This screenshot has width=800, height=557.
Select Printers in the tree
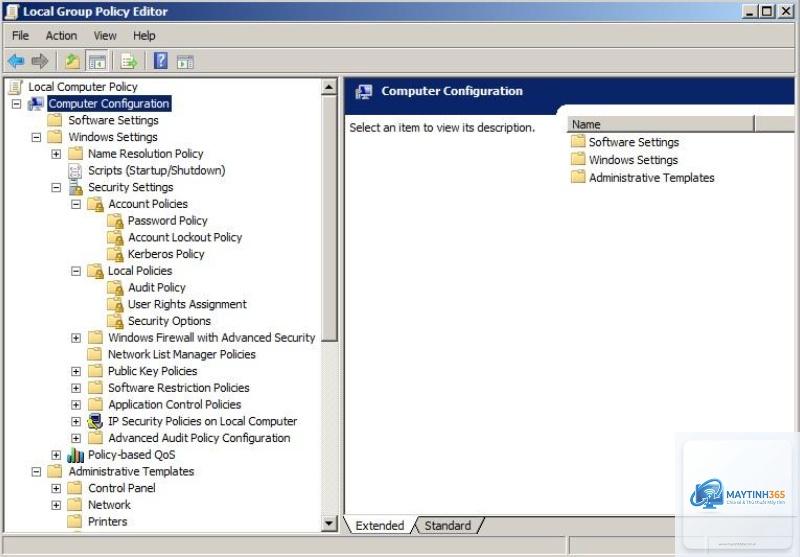coord(108,521)
